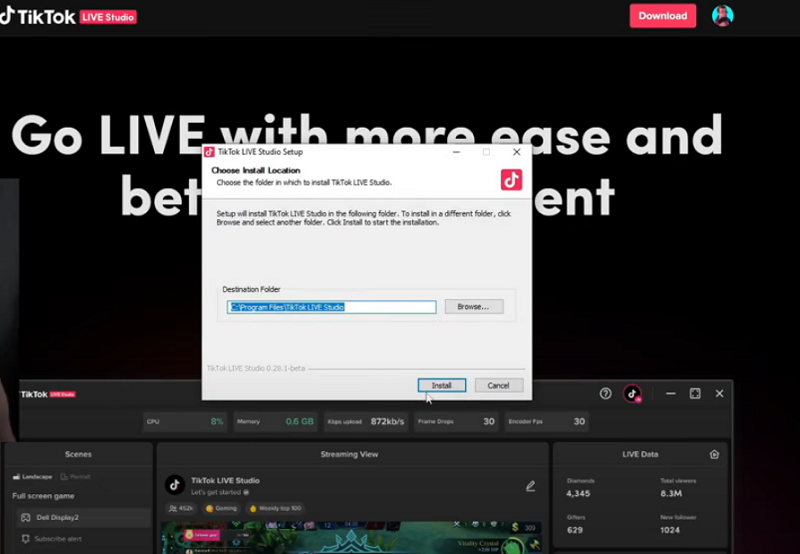Click the game stream preview thumbnail

coord(351,538)
